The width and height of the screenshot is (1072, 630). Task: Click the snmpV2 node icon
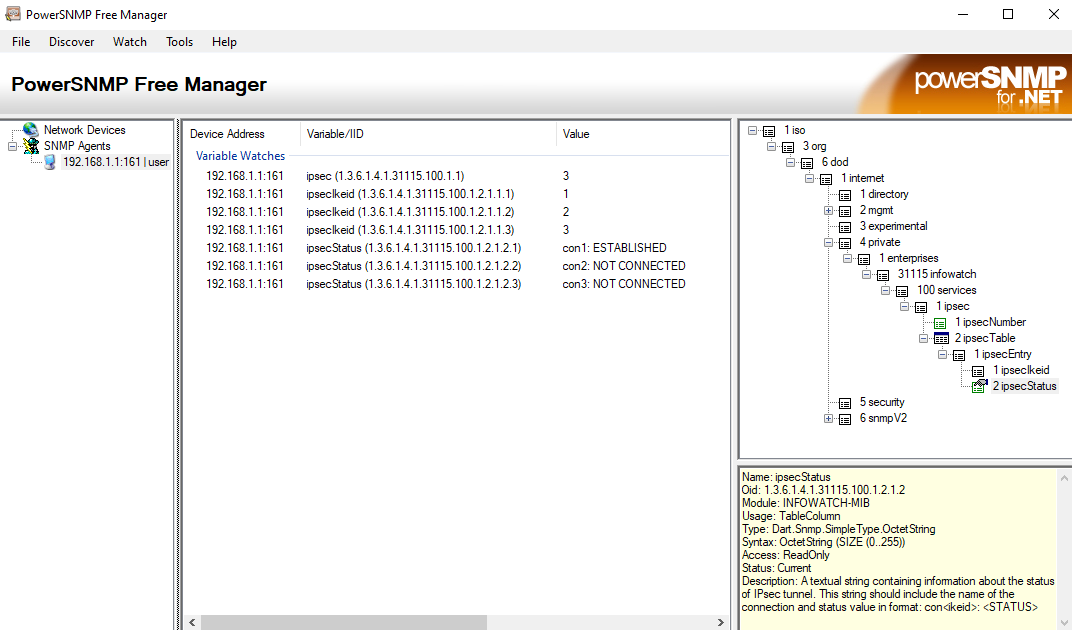[845, 419]
